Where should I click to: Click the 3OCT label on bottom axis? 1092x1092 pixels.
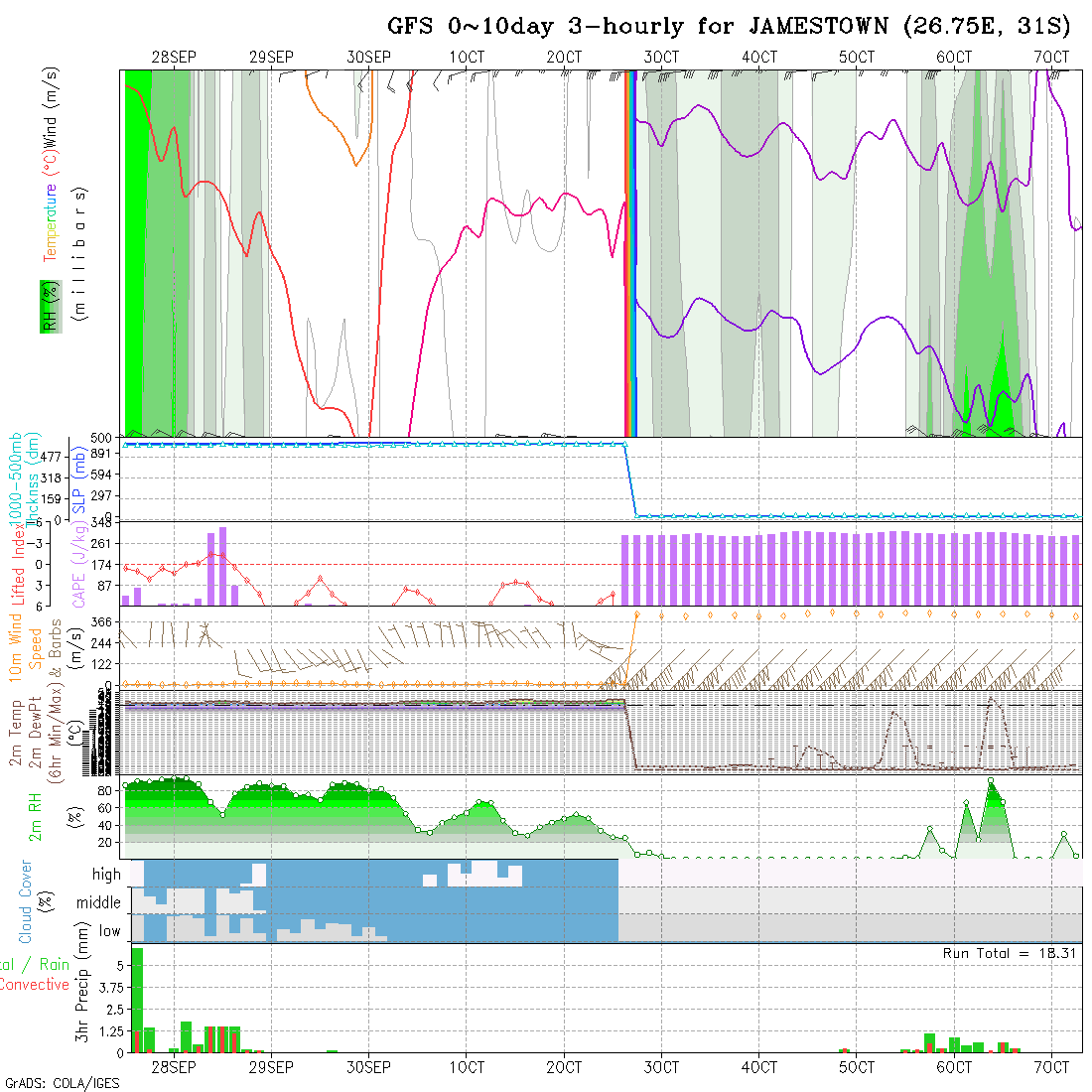(661, 1067)
